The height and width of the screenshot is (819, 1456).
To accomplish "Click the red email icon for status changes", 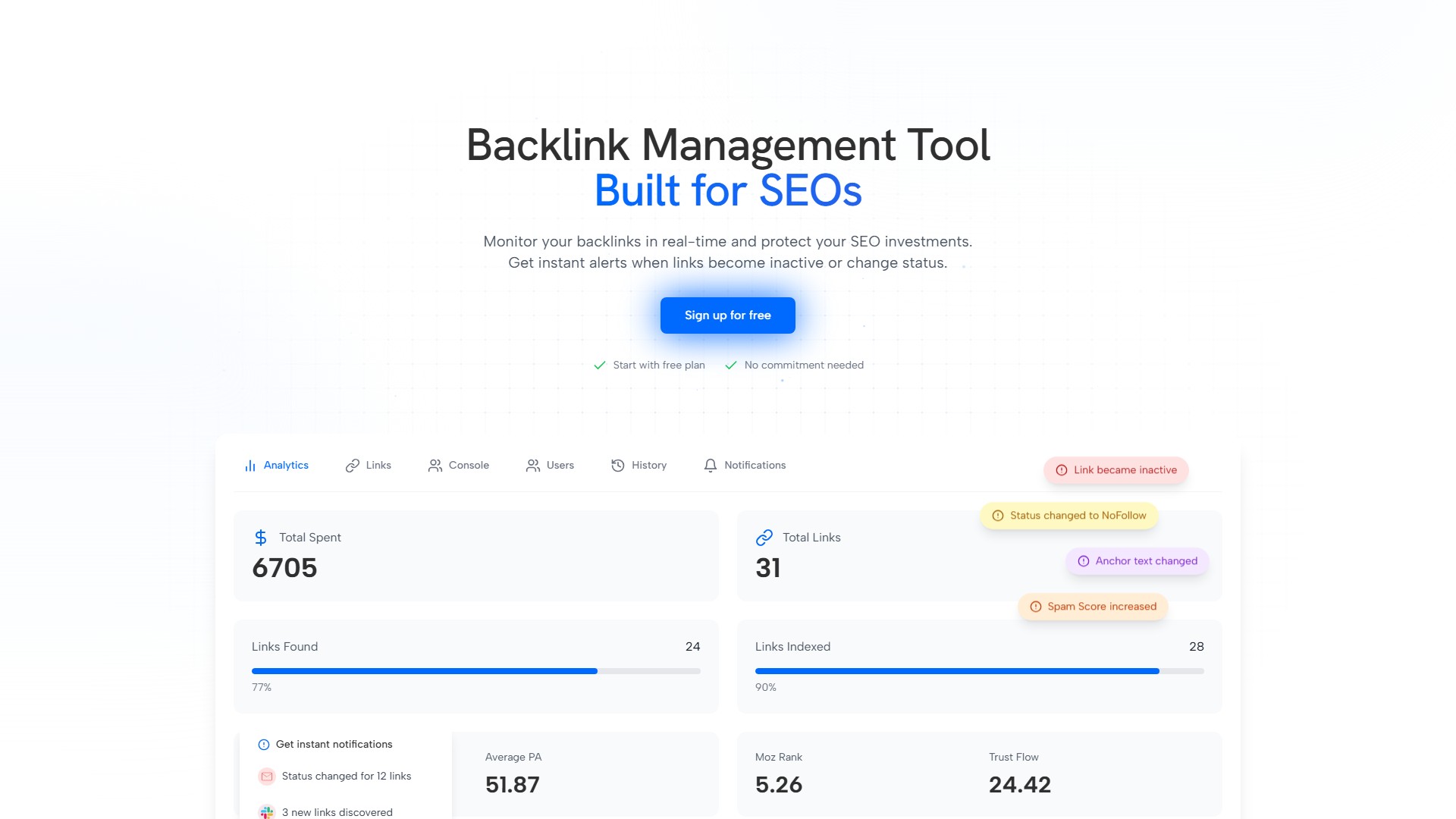I will coord(266,777).
